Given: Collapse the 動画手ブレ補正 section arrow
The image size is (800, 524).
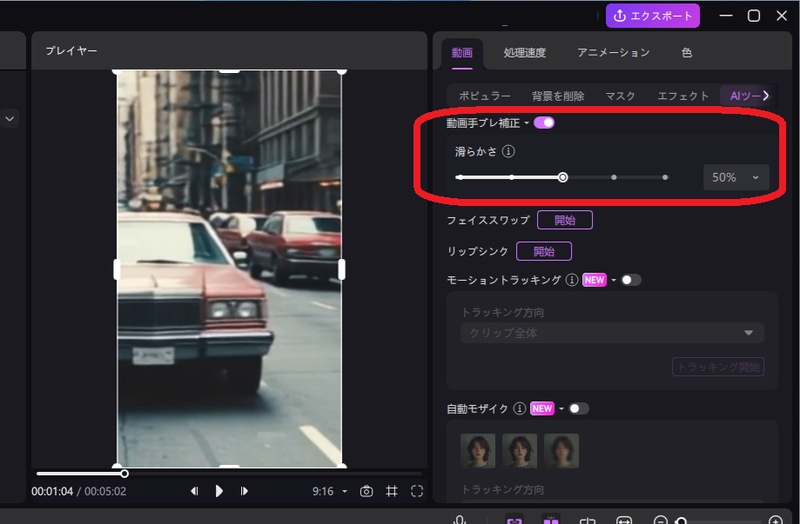Looking at the screenshot, I should point(527,123).
